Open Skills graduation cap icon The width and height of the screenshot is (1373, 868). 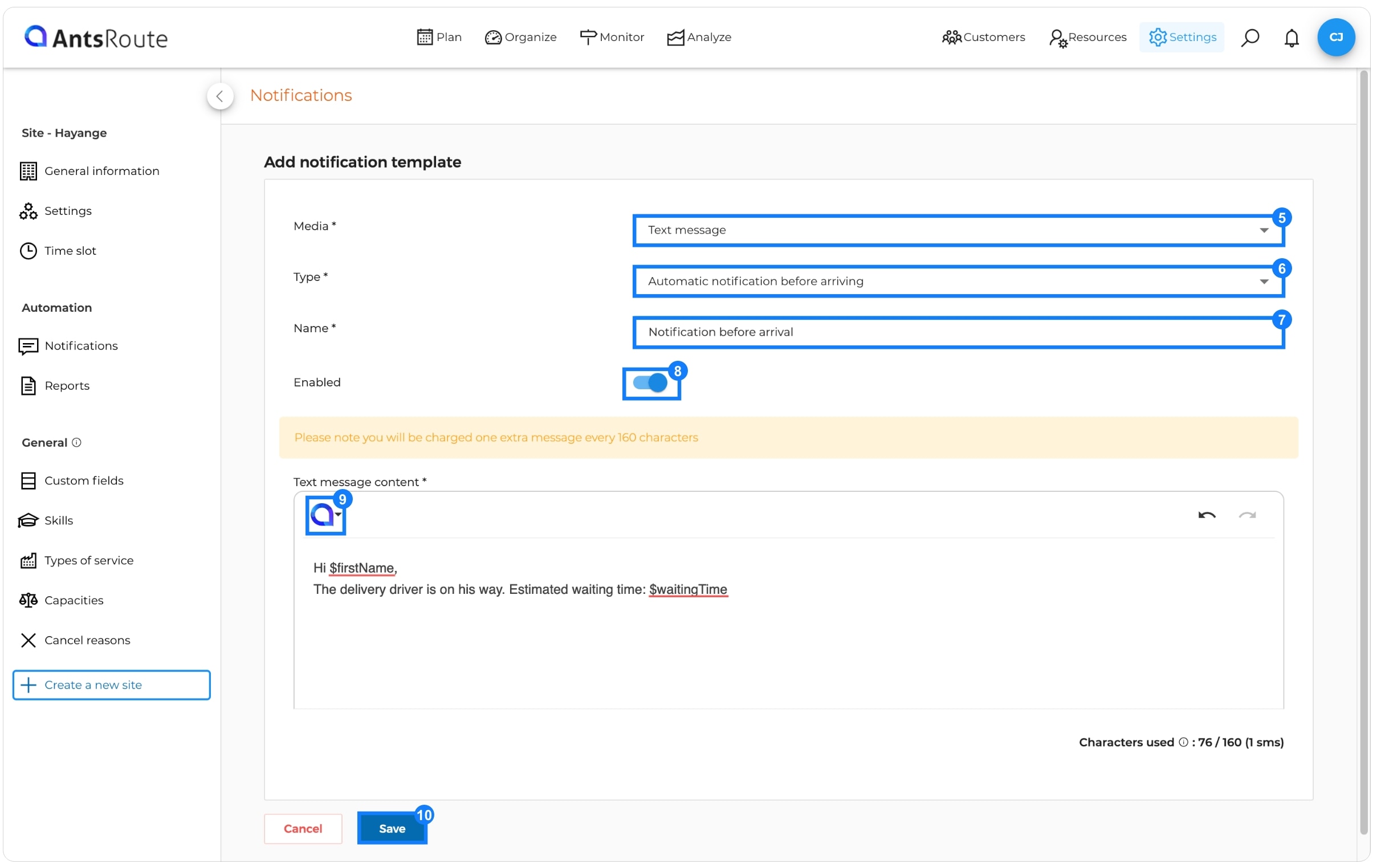[x=28, y=521]
